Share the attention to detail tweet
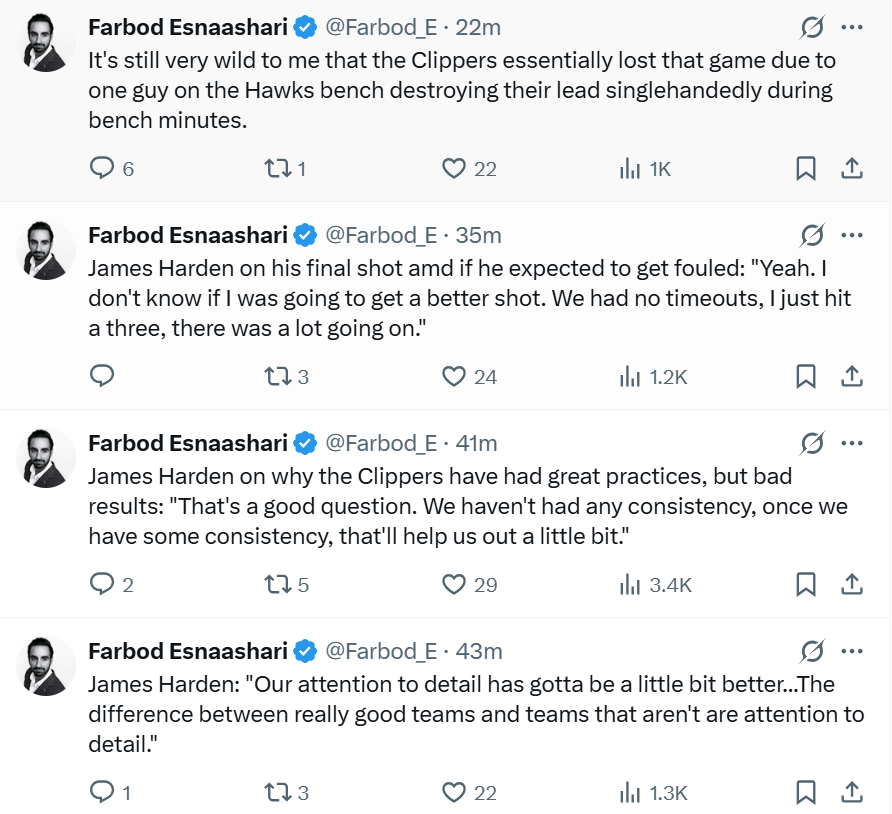892x814 pixels. coord(851,793)
